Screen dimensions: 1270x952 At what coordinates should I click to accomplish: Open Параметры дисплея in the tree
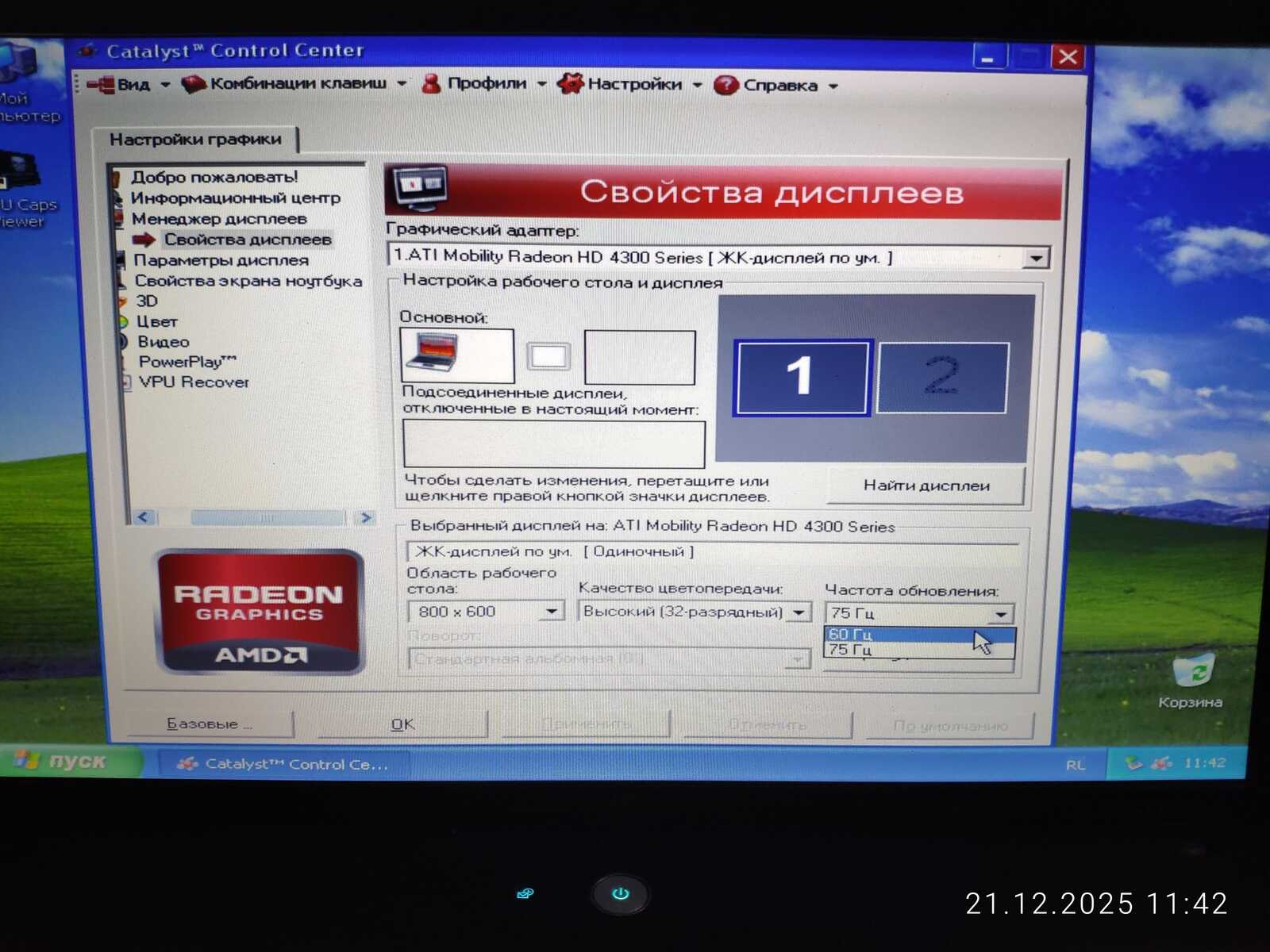click(221, 259)
